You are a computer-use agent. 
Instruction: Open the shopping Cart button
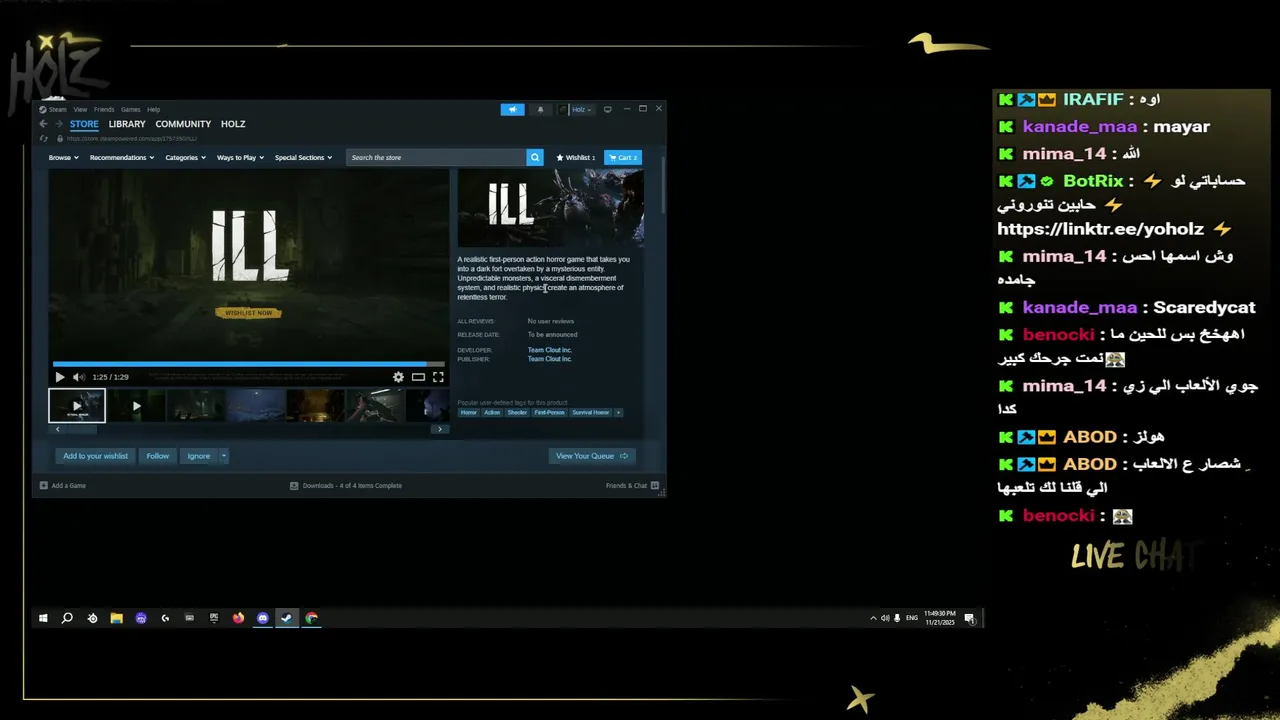pos(623,157)
